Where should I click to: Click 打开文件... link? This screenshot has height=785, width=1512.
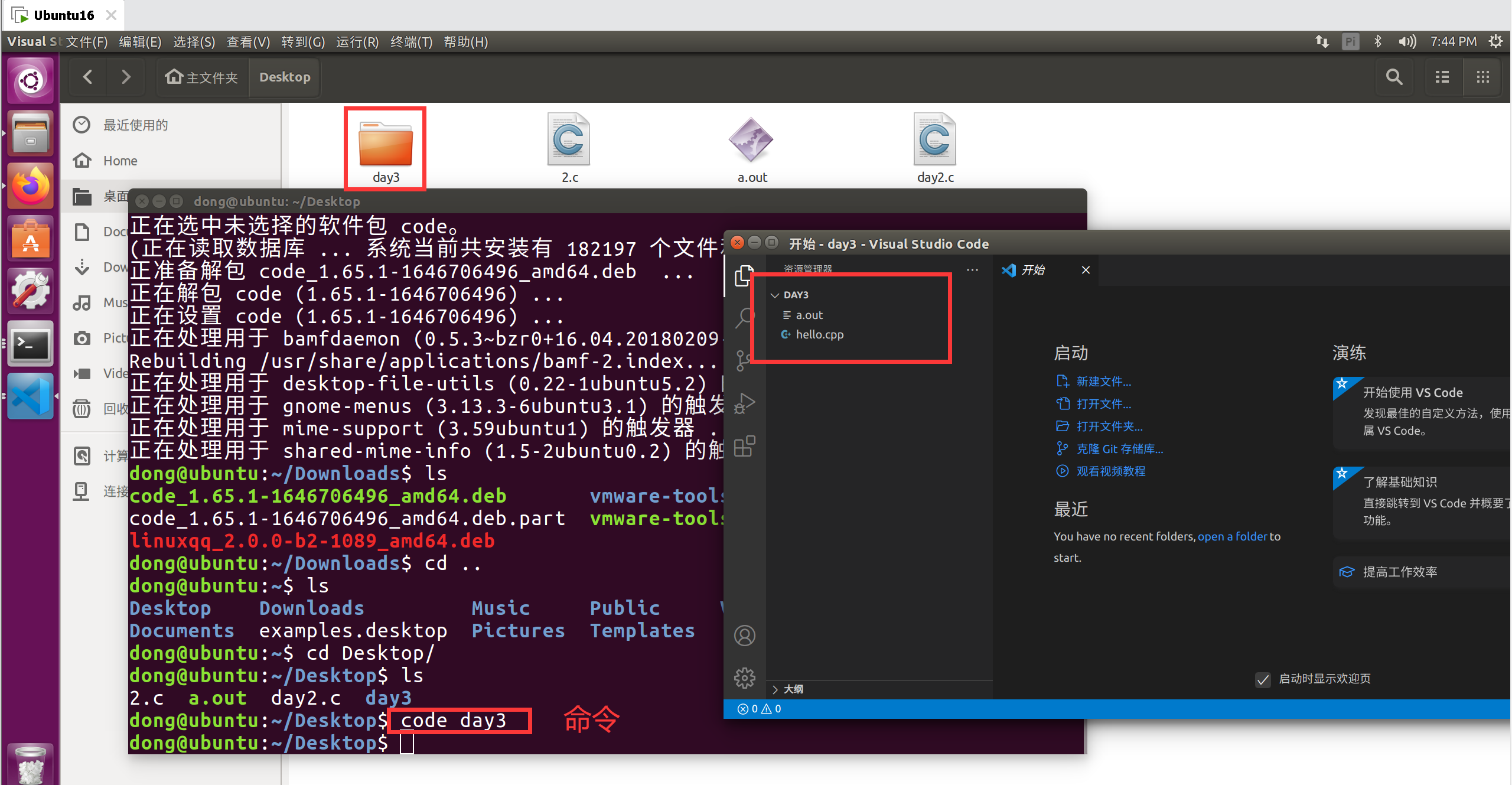tap(1103, 404)
